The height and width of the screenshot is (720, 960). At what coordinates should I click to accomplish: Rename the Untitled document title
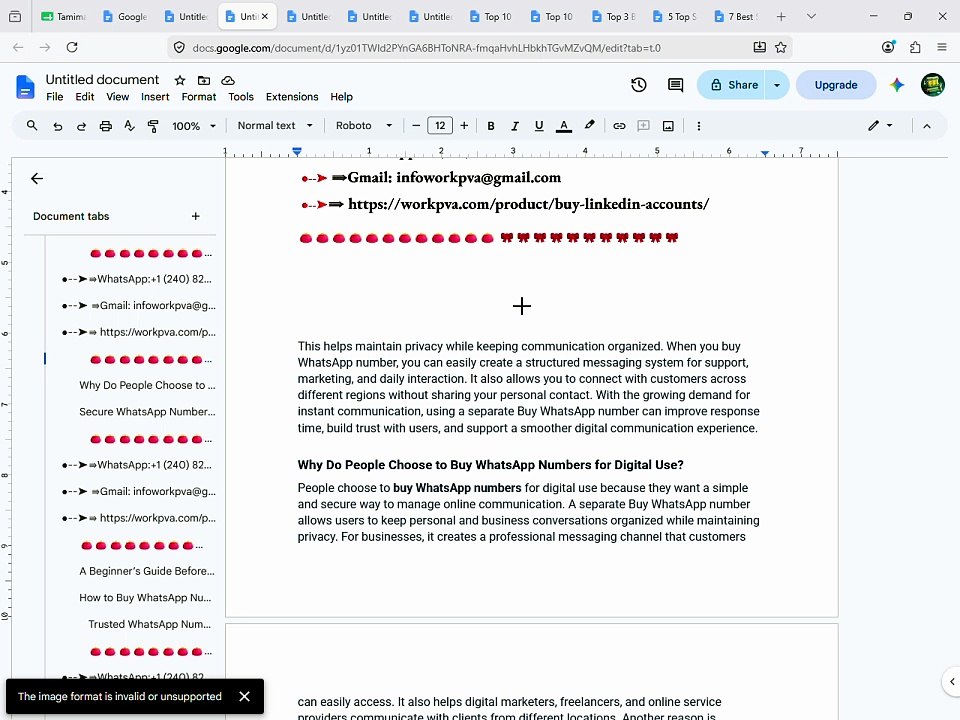click(102, 80)
